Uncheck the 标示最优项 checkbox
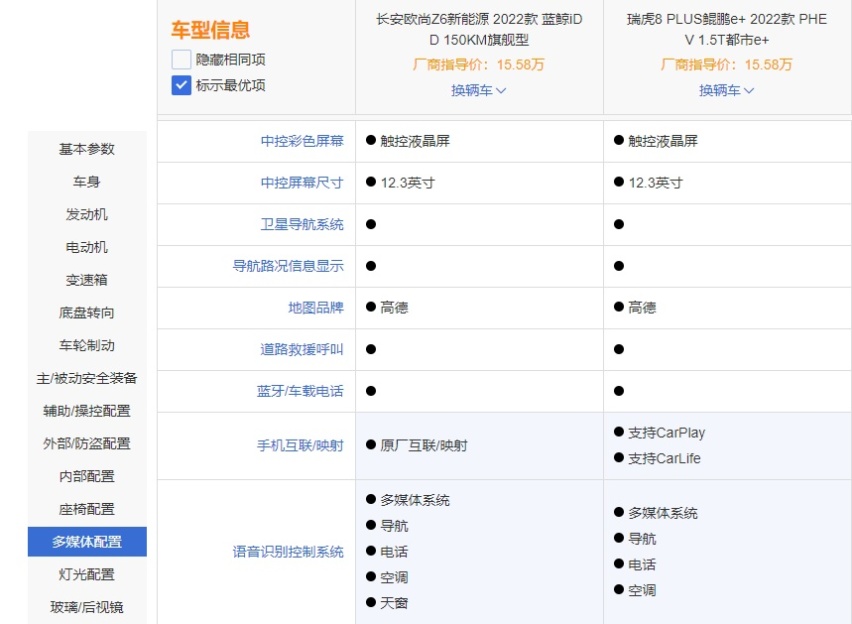The image size is (852, 624). click(x=181, y=85)
